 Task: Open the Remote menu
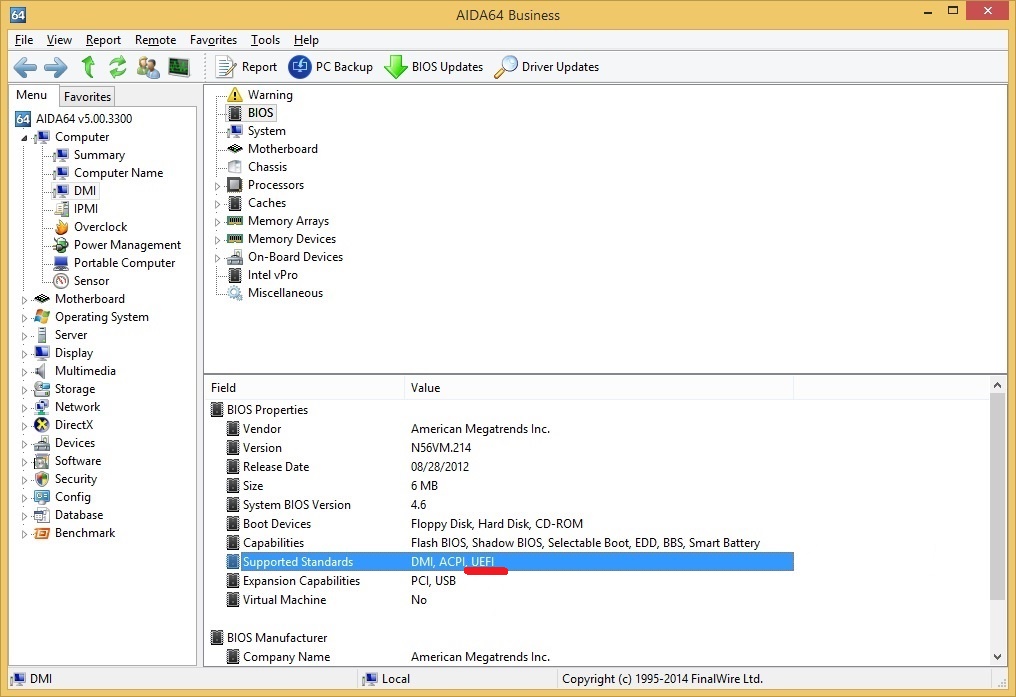tap(156, 40)
